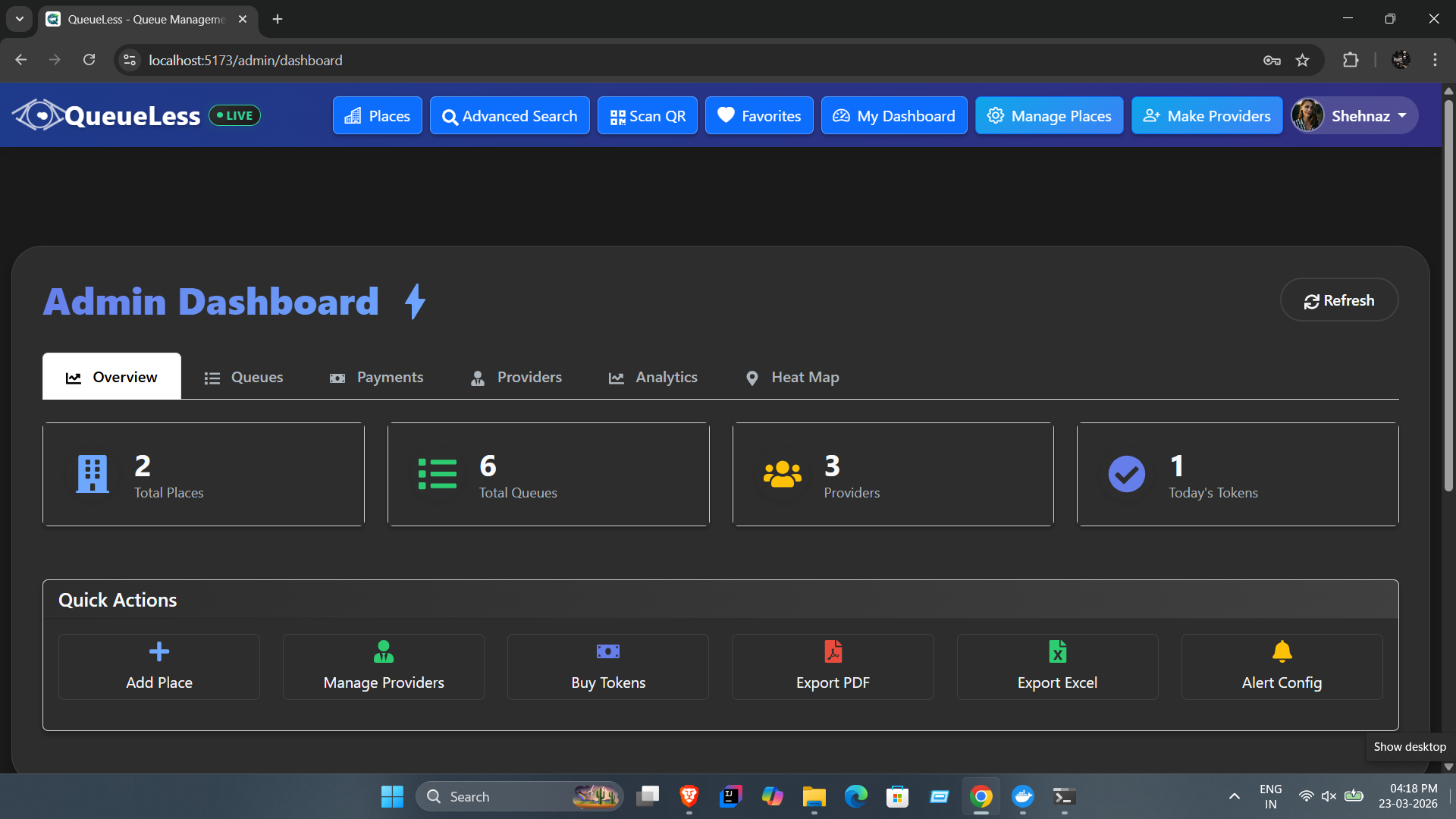
Task: Click the Export Excel file icon
Action: pyautogui.click(x=1057, y=651)
